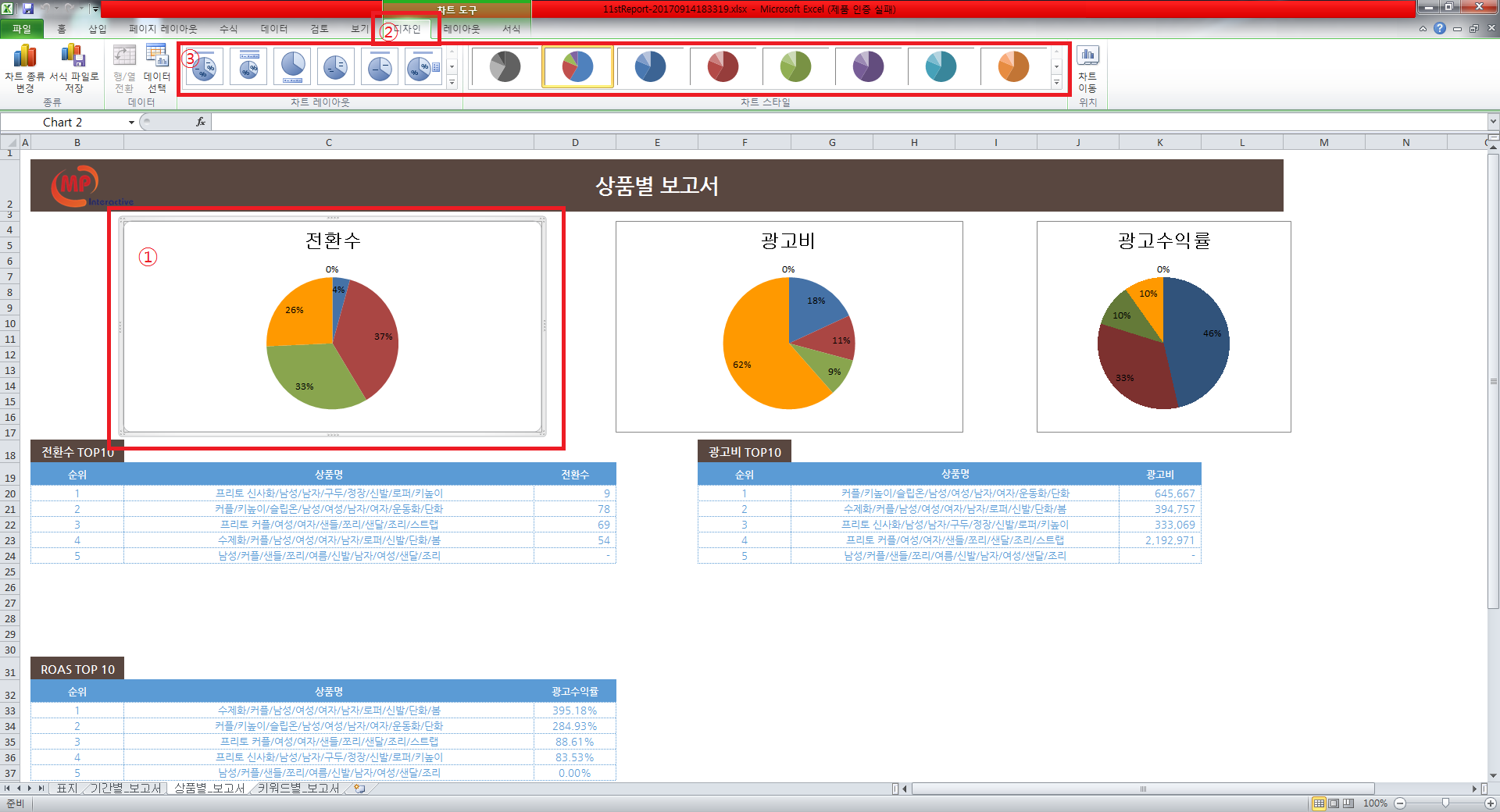
Task: Apply the multicolor highlighted pie chart style
Action: tap(577, 66)
